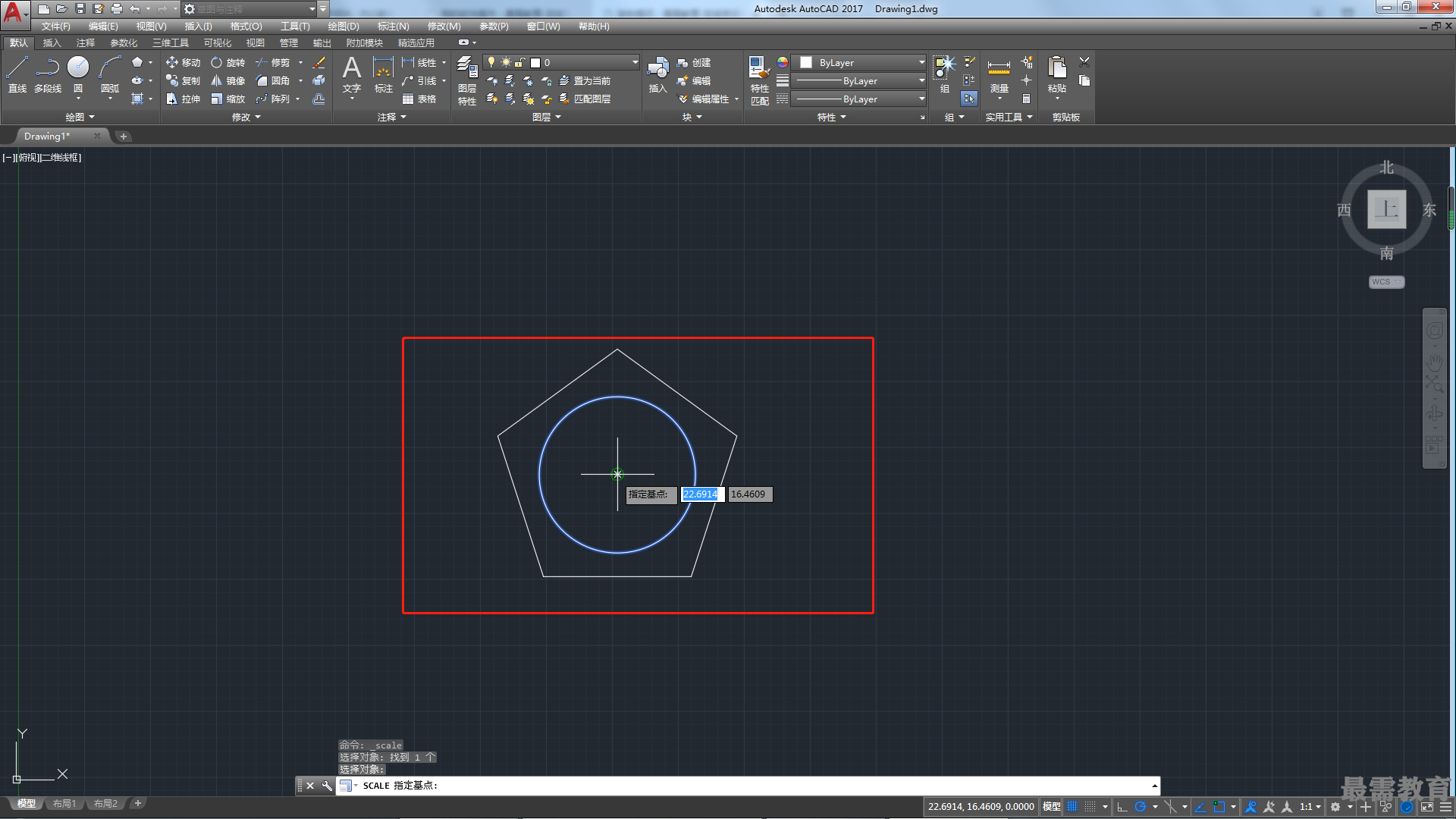This screenshot has height=819, width=1456.
Task: Click the 编辑属性 (Edit Attributes) button
Action: (703, 99)
